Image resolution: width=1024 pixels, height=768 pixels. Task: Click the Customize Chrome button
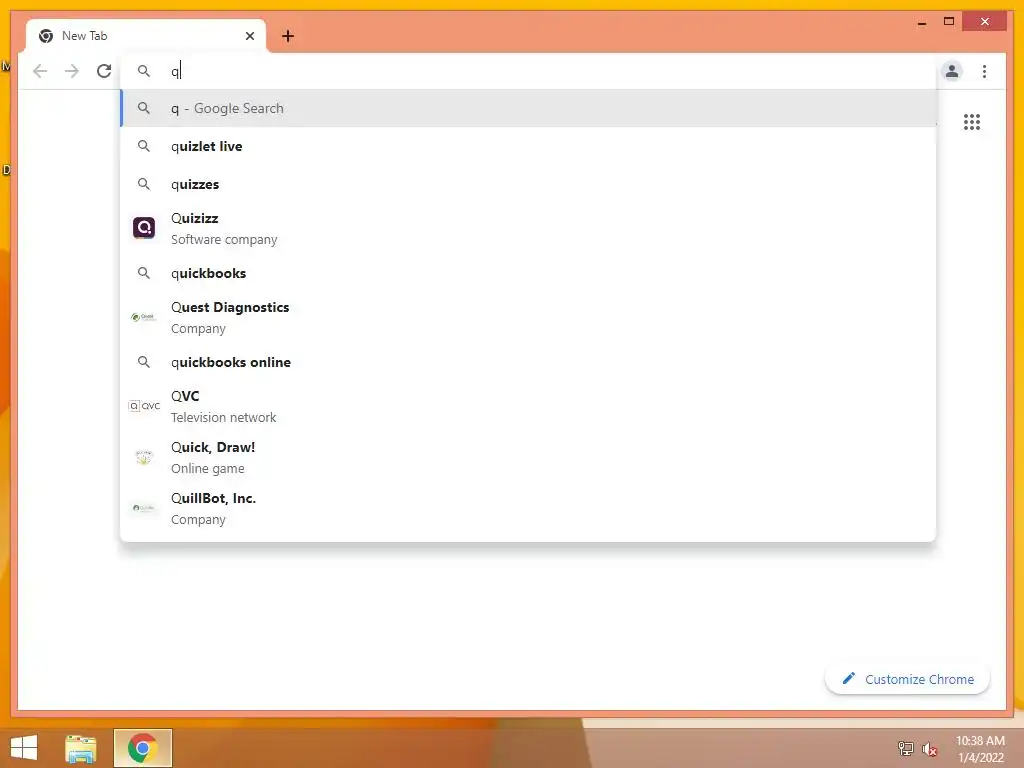908,679
